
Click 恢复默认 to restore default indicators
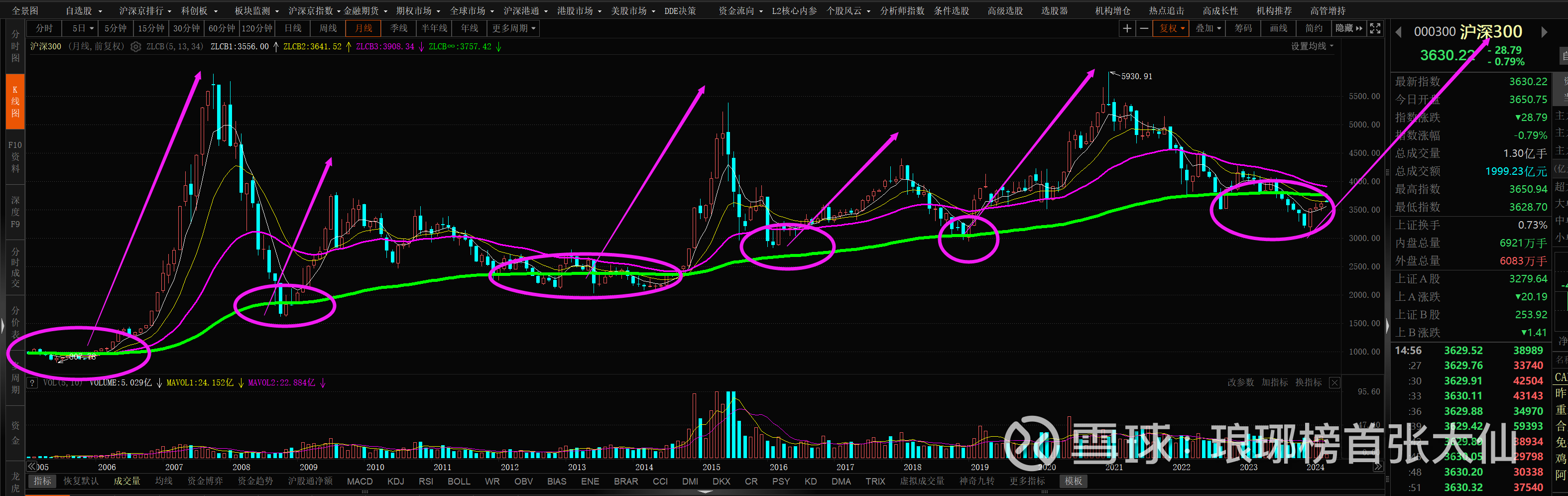80,482
